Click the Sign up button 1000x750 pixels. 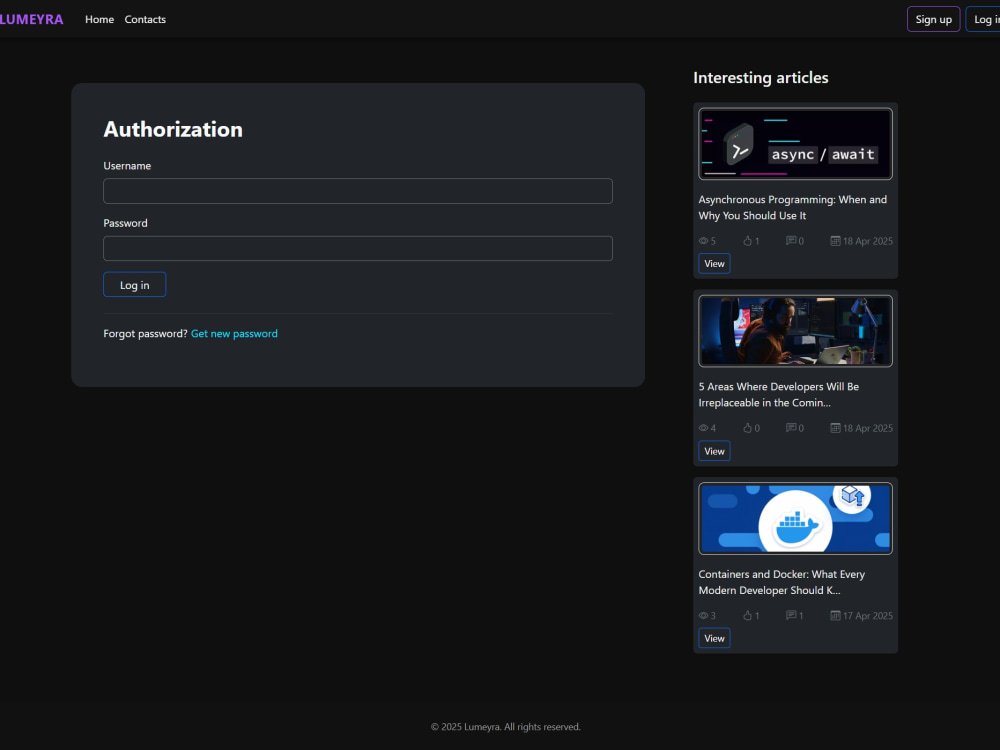933,19
